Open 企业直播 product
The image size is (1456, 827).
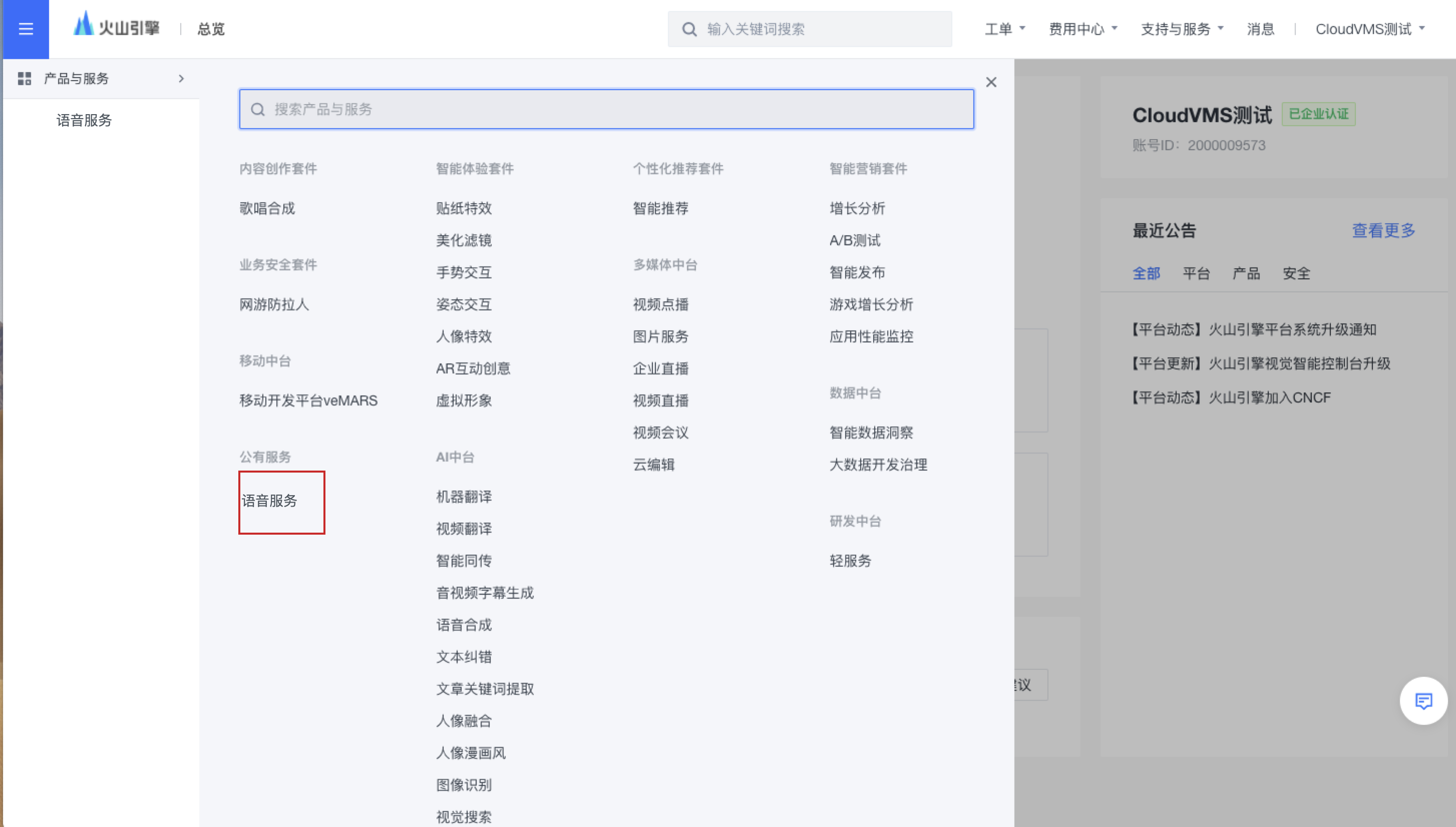coord(661,368)
